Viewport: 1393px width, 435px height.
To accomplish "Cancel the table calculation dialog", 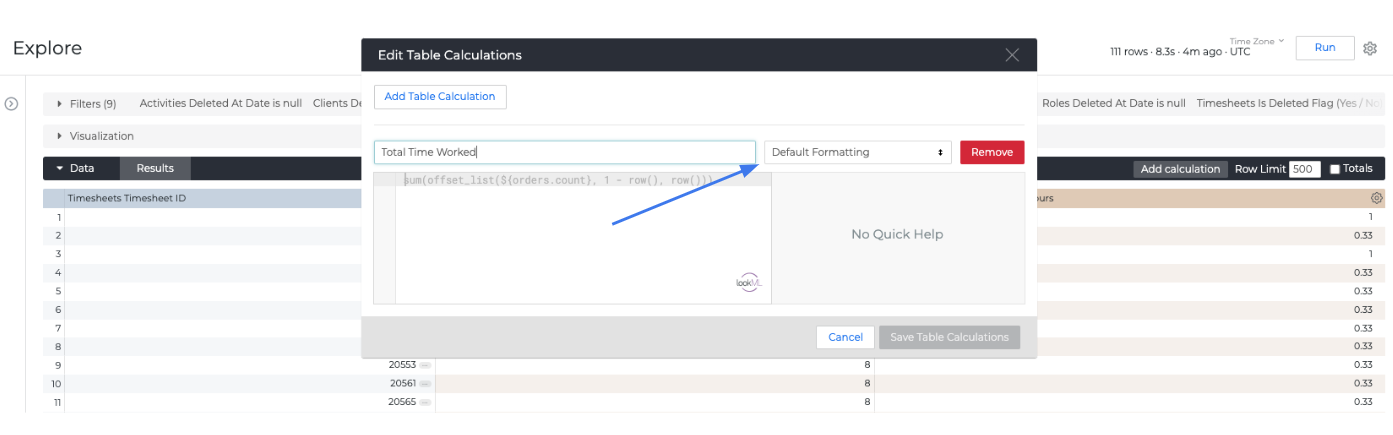I will pyautogui.click(x=845, y=337).
